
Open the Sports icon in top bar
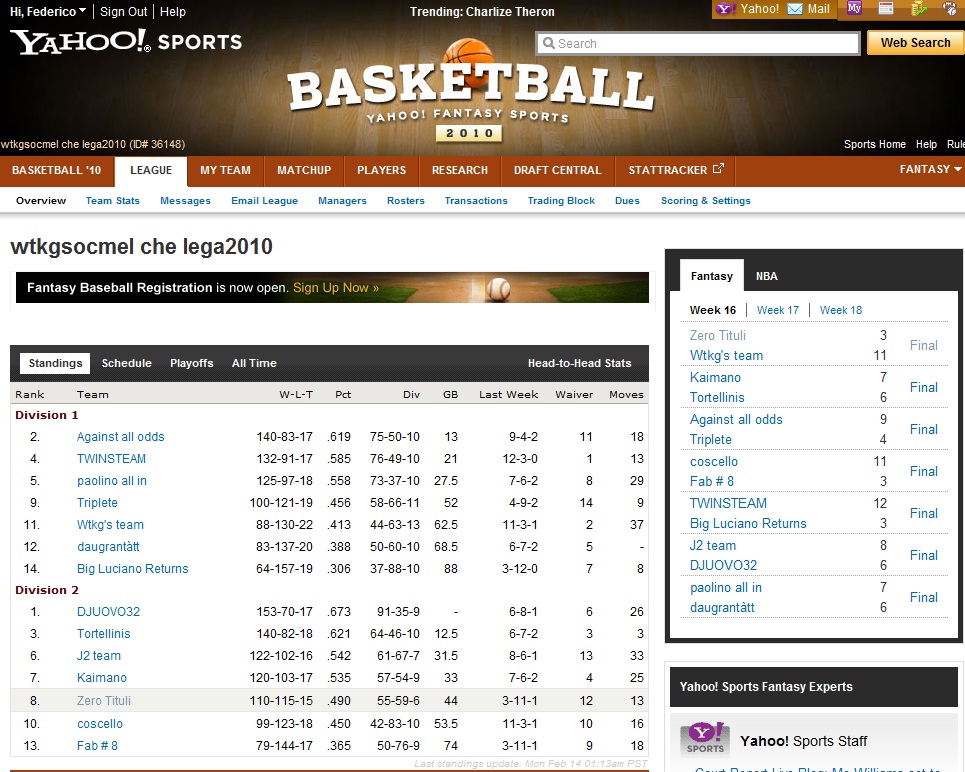(949, 9)
